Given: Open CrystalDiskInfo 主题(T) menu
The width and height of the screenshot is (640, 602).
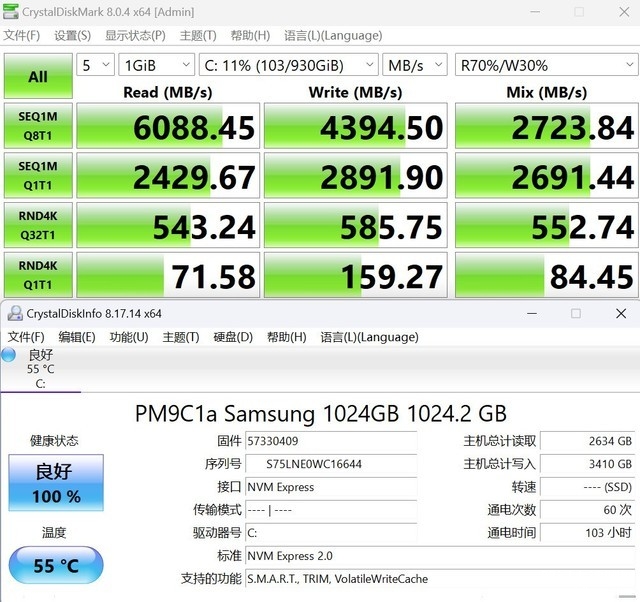Looking at the screenshot, I should (x=181, y=337).
